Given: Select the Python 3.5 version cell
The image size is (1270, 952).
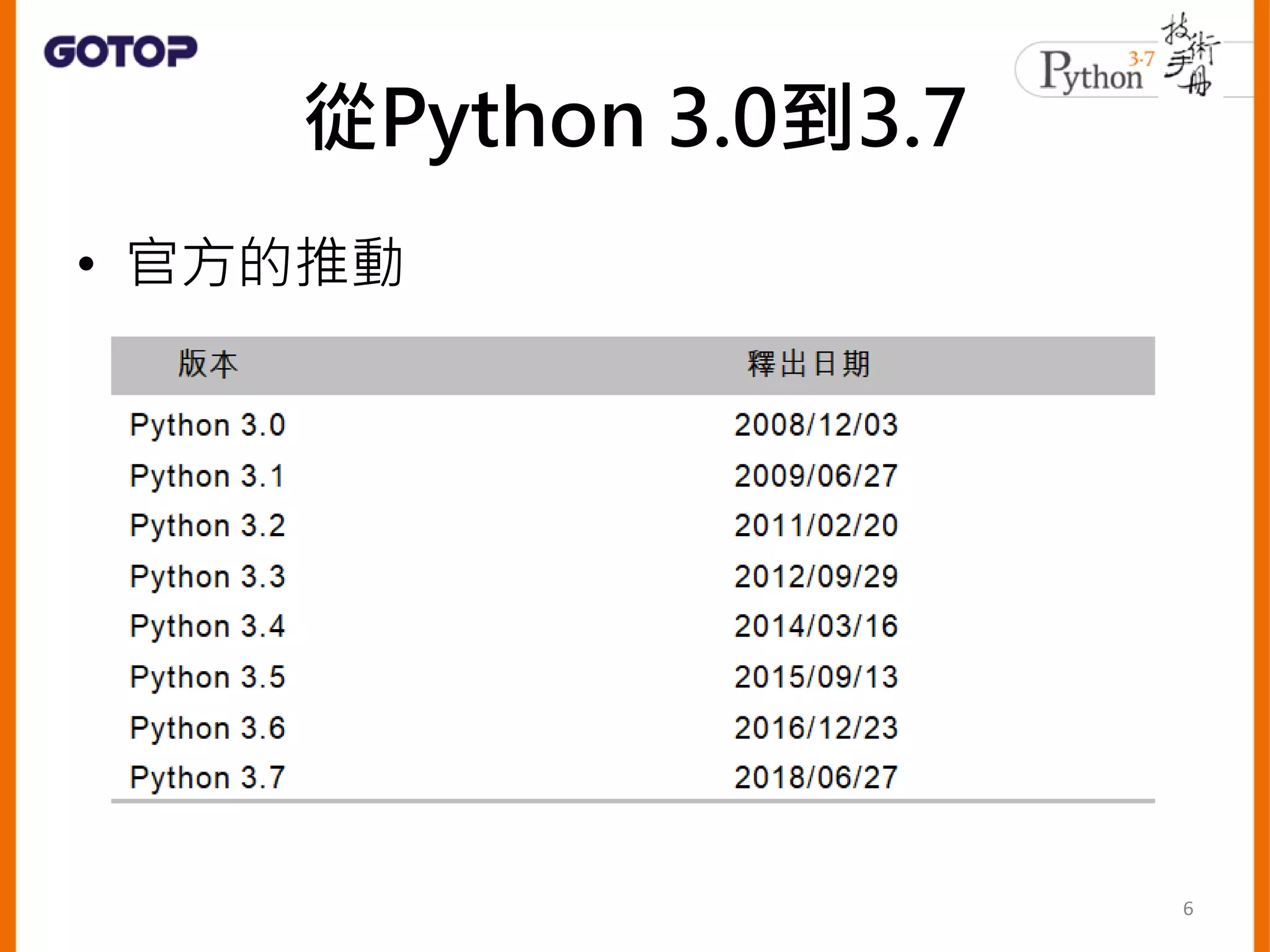Looking at the screenshot, I should tap(208, 678).
